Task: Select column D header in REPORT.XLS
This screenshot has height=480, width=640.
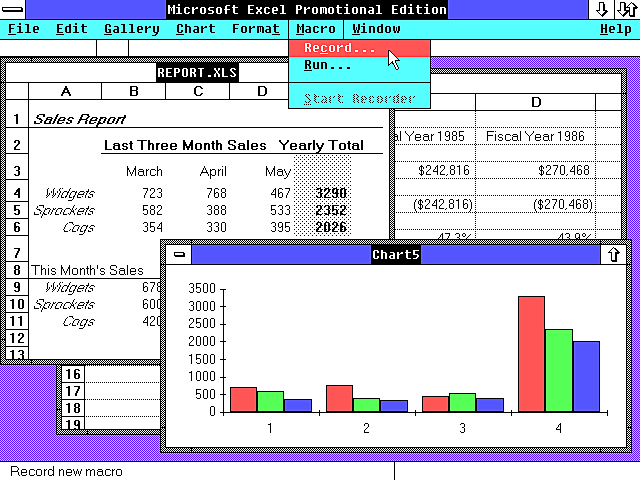Action: [262, 91]
